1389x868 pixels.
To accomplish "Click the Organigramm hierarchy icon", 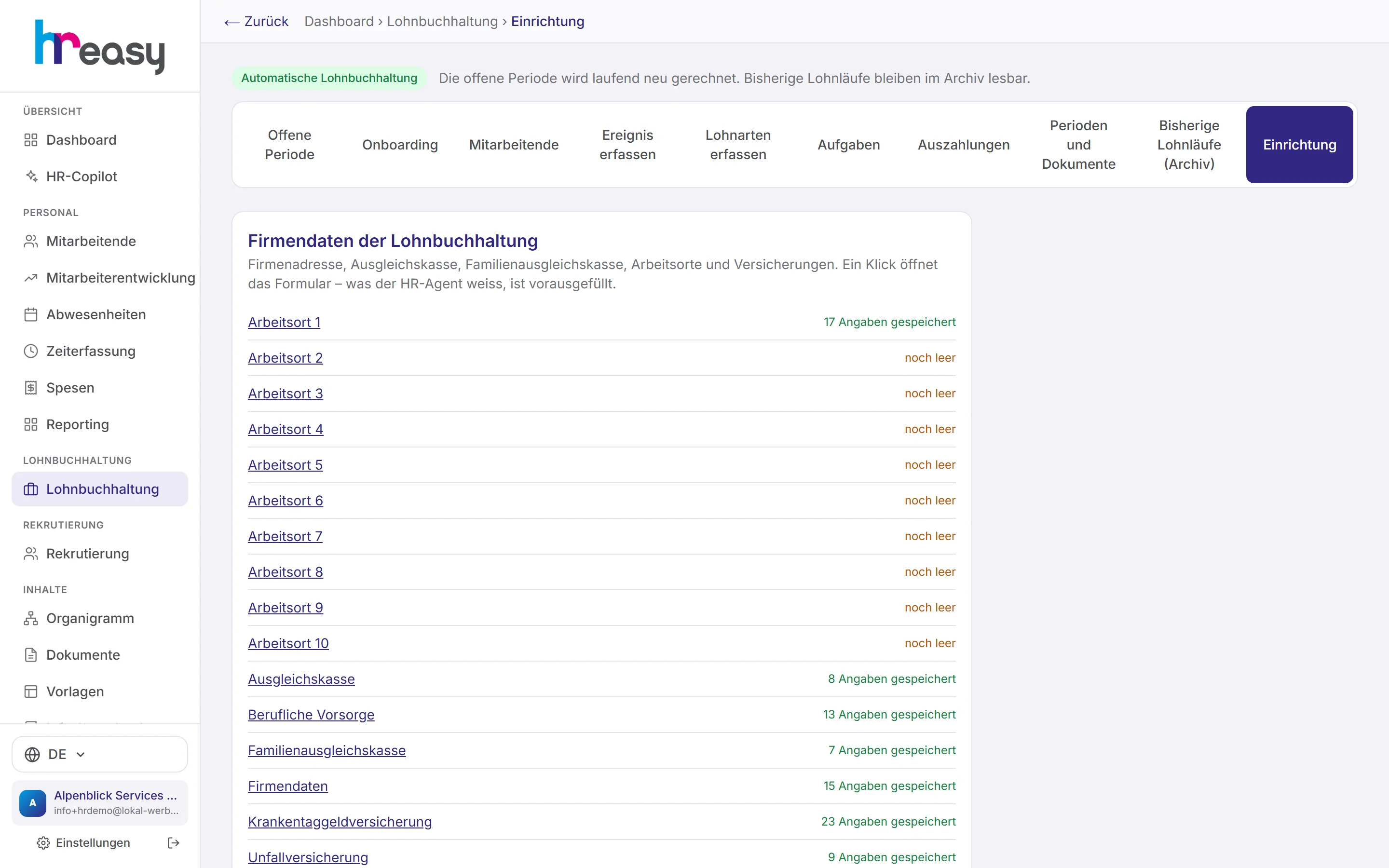I will (31, 618).
